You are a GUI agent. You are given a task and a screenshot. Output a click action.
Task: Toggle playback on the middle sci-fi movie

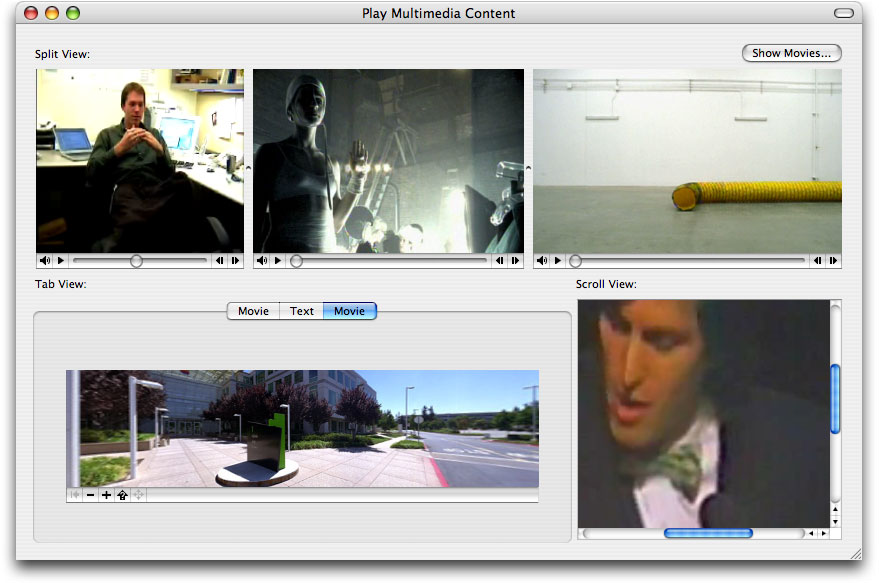tap(276, 260)
